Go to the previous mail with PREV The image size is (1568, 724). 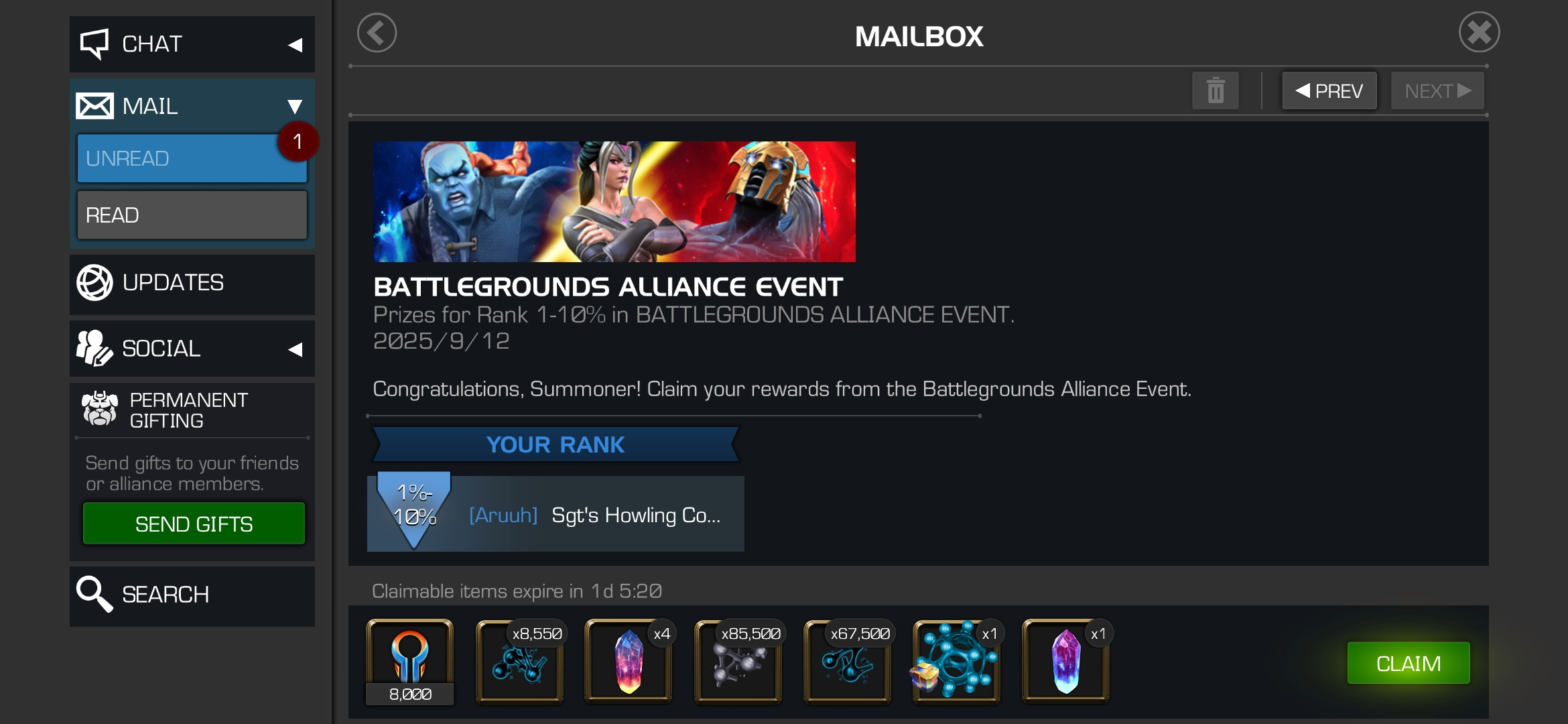[1329, 90]
